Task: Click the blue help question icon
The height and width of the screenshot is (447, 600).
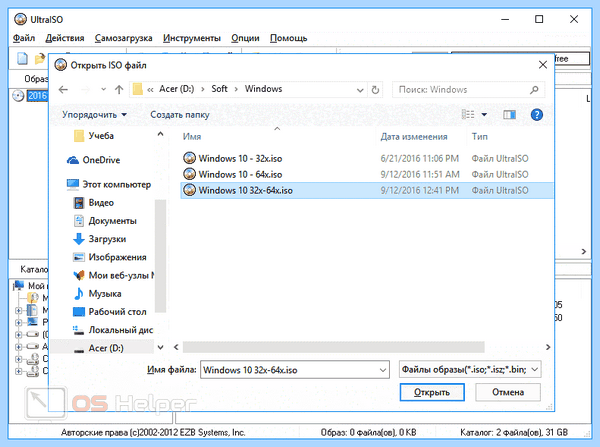Action: point(536,114)
